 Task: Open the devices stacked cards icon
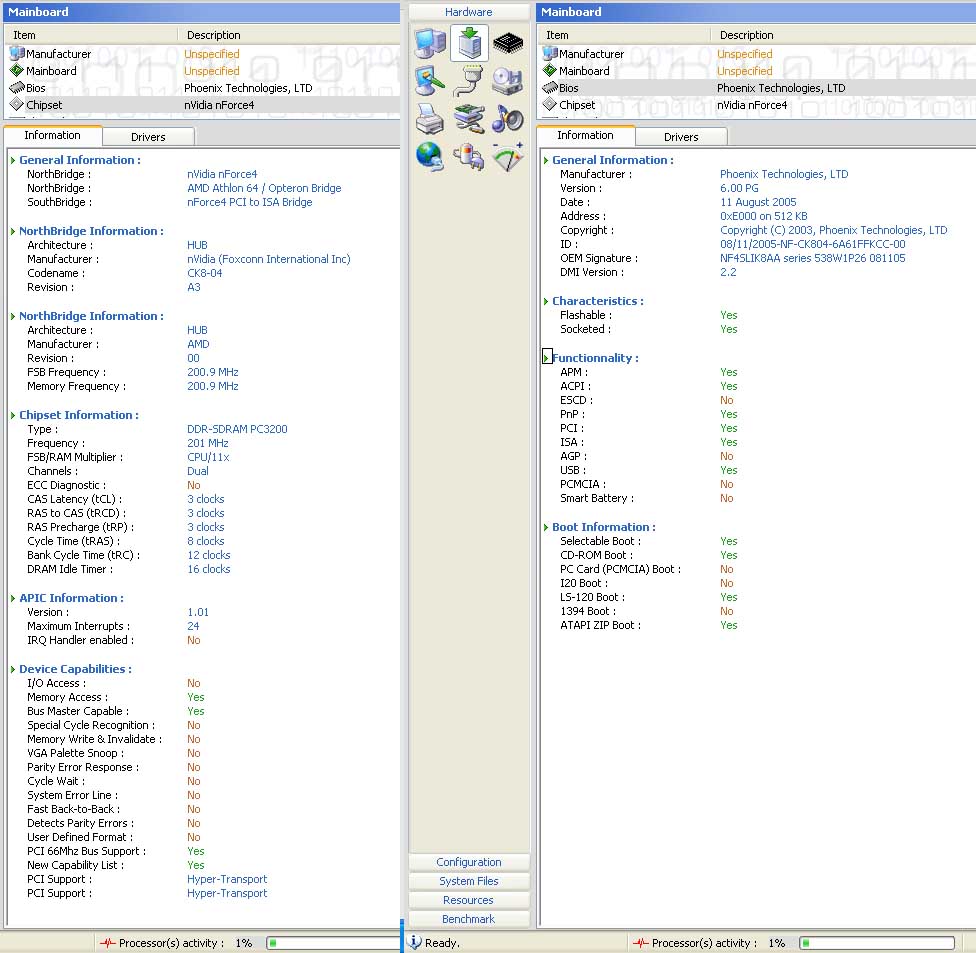(469, 119)
